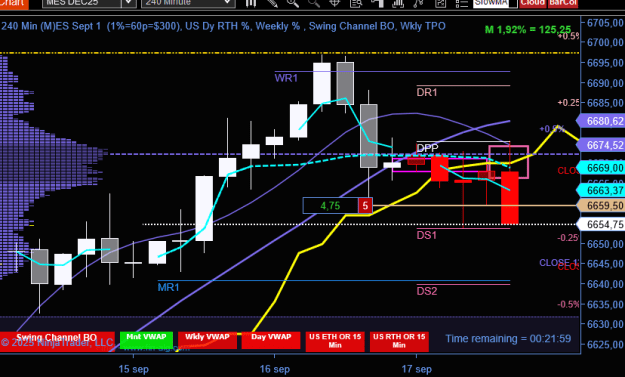This screenshot has height=377, width=625.
Task: Click the MES DEC25 instrument field
Action: coord(82,3)
